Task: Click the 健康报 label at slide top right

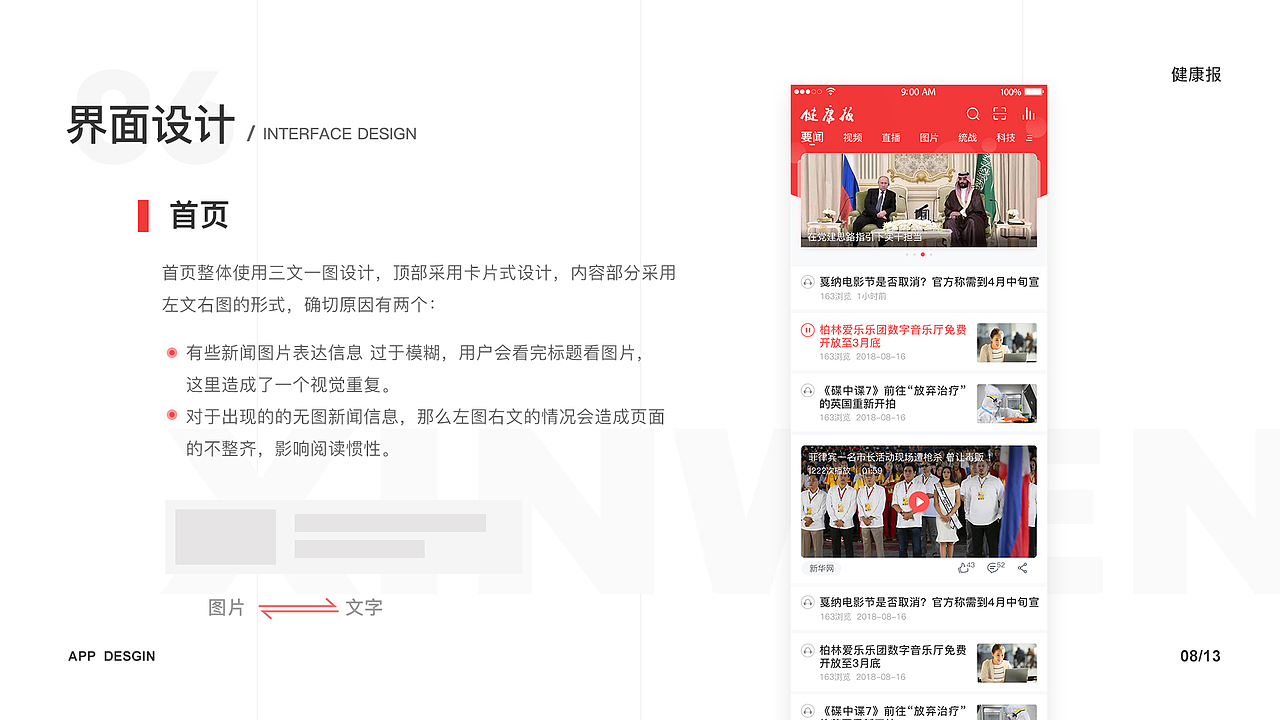Action: [1196, 74]
